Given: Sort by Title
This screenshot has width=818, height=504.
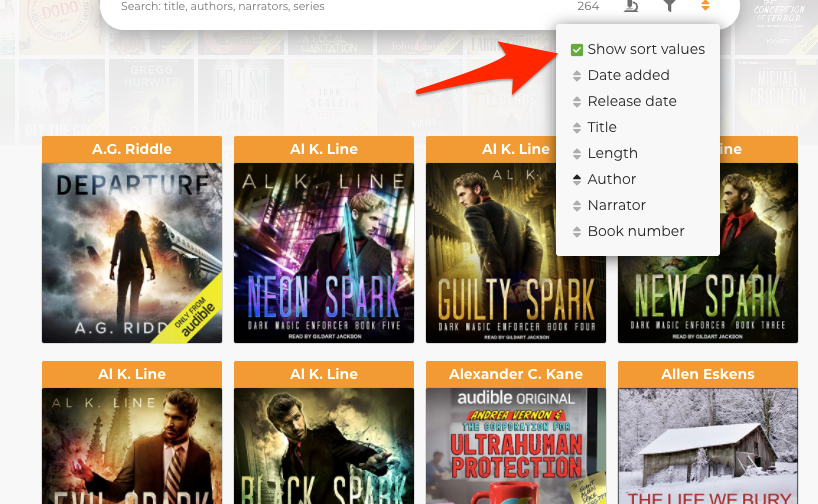Looking at the screenshot, I should click(x=602, y=127).
